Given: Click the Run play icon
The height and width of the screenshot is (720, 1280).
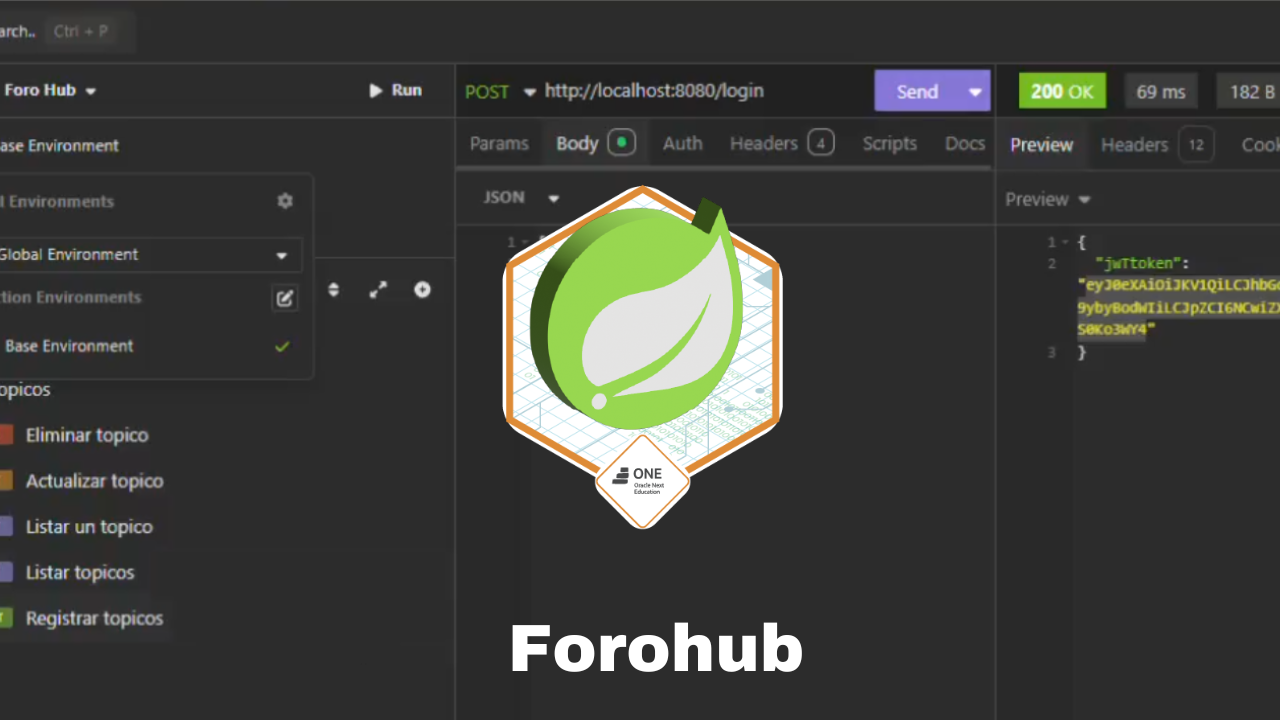Looking at the screenshot, I should [x=376, y=90].
